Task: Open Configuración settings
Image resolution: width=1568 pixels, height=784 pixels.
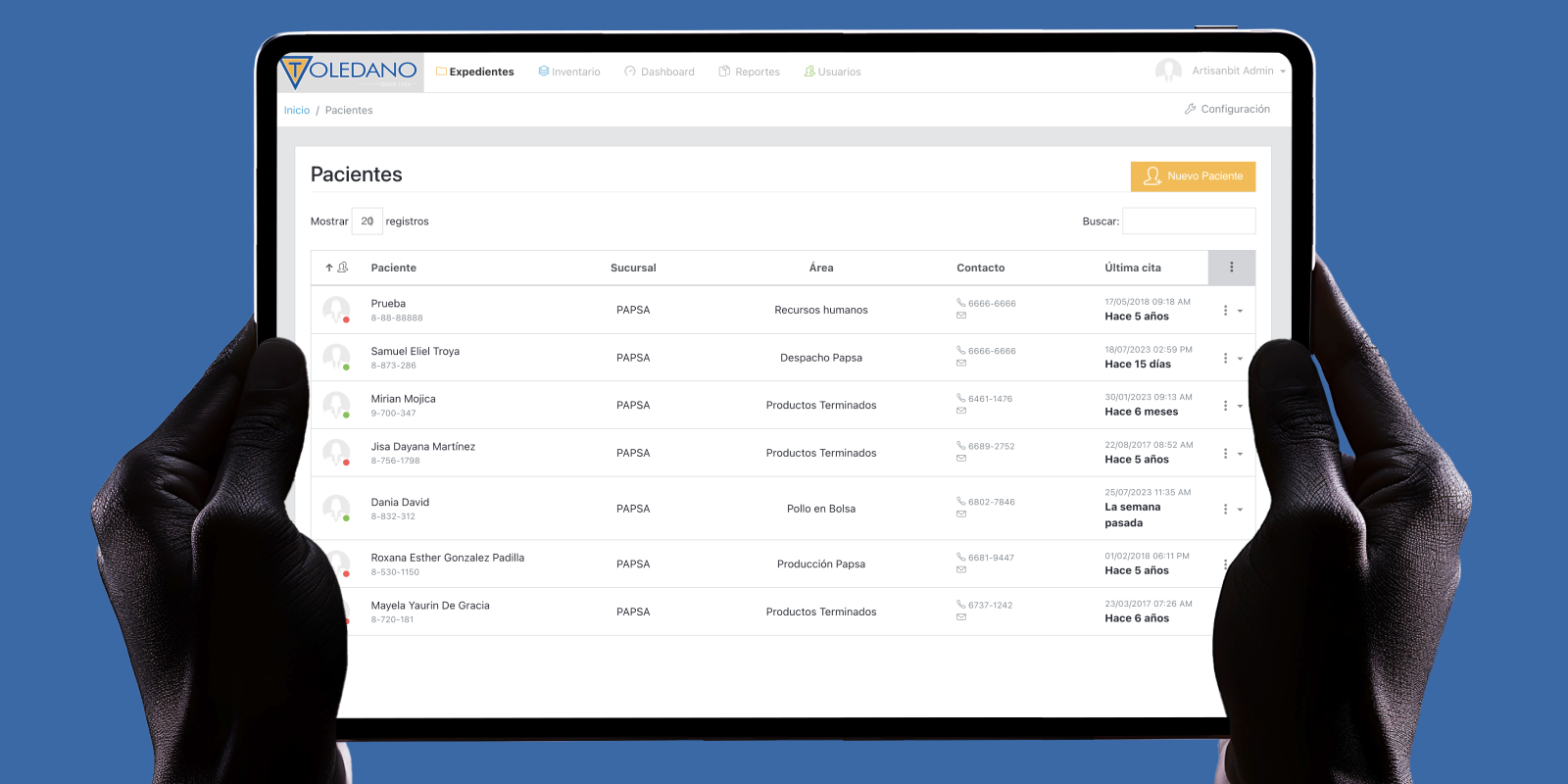Action: point(1227,109)
